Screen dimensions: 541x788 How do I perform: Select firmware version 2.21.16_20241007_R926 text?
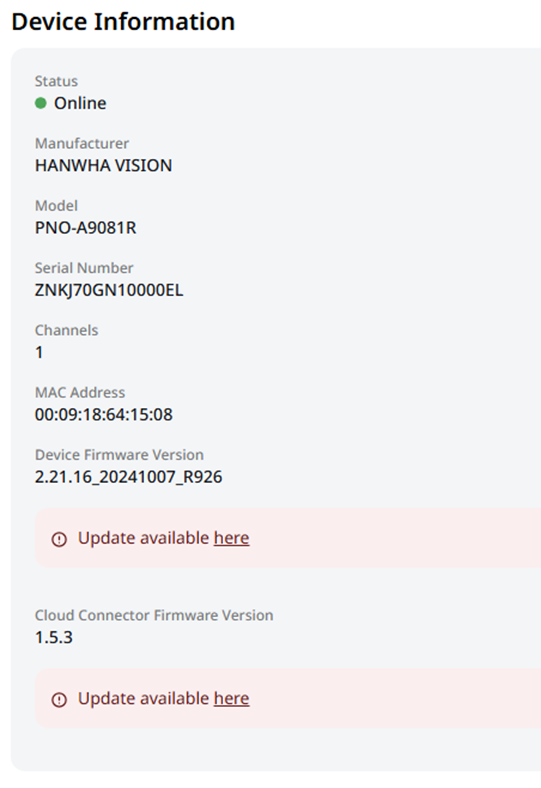click(129, 477)
